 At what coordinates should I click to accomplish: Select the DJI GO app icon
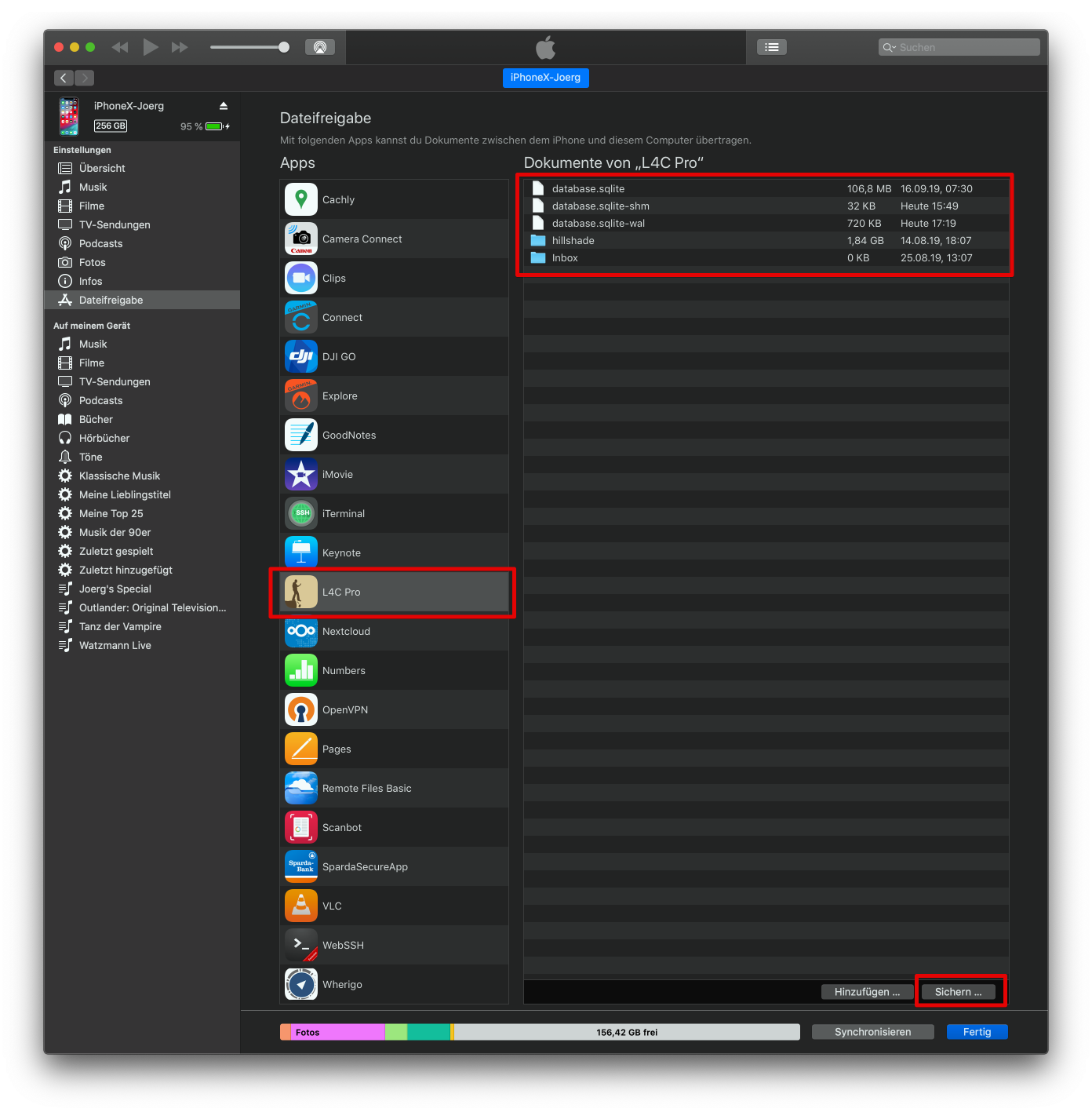[301, 356]
